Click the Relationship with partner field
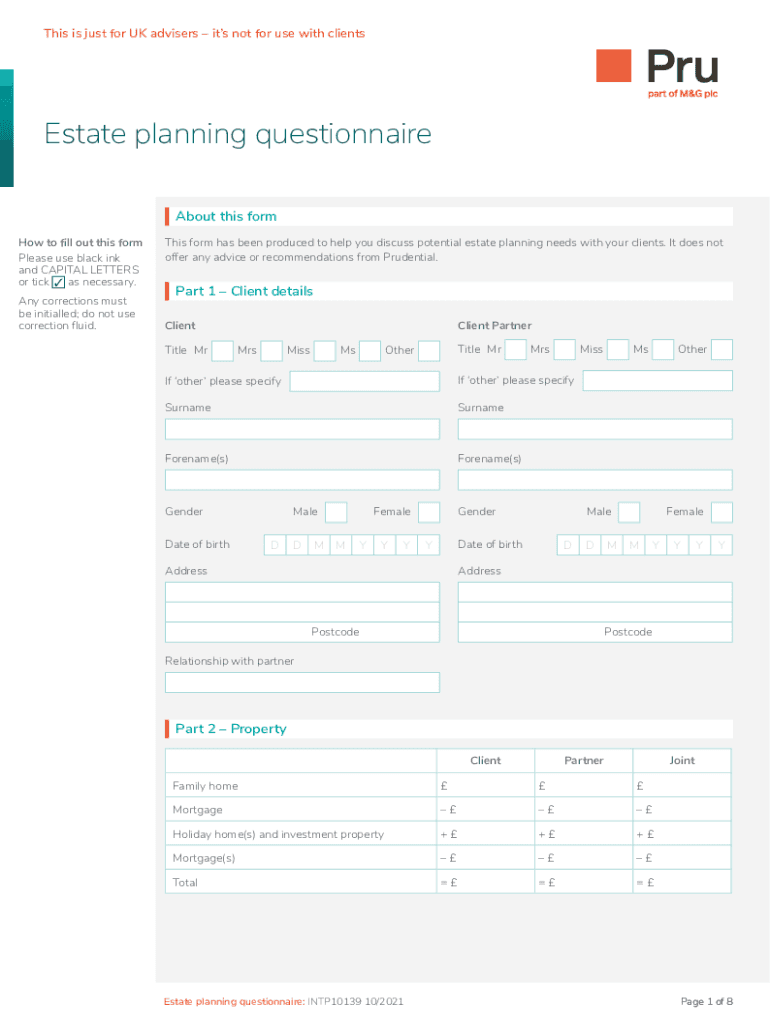This screenshot has height=1024, width=770. point(302,682)
